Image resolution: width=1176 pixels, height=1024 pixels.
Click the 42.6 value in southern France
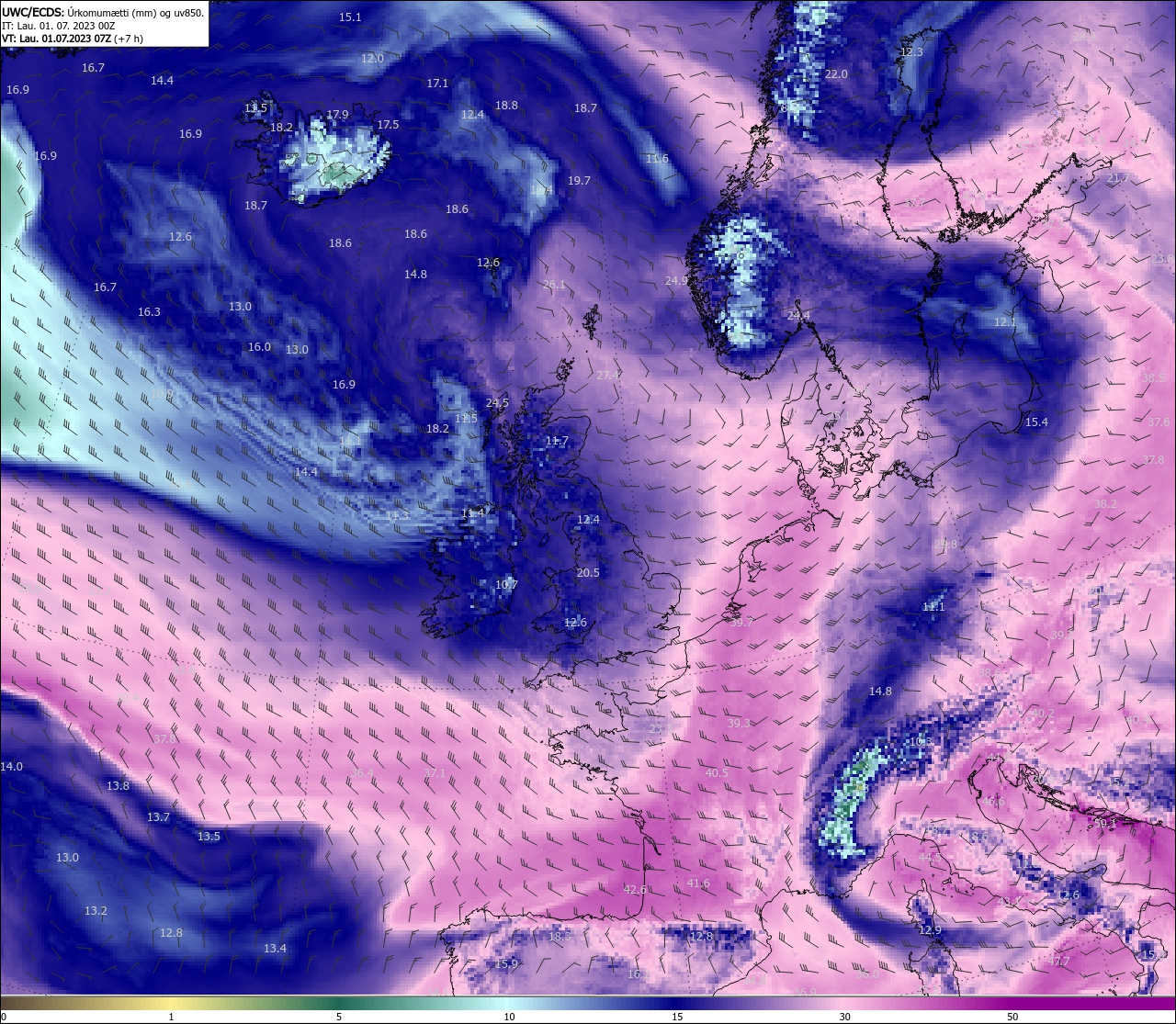point(635,890)
